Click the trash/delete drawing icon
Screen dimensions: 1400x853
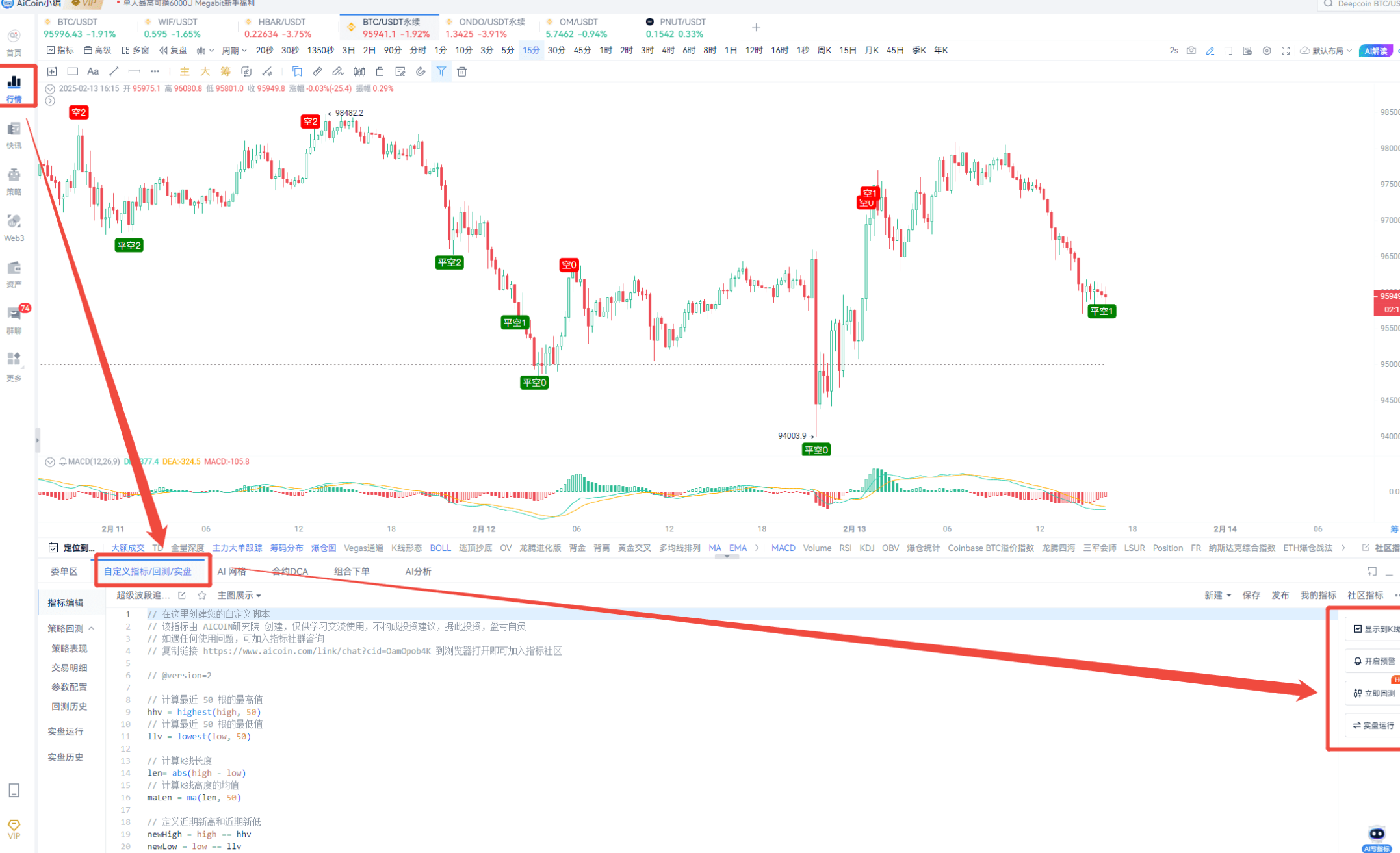462,71
